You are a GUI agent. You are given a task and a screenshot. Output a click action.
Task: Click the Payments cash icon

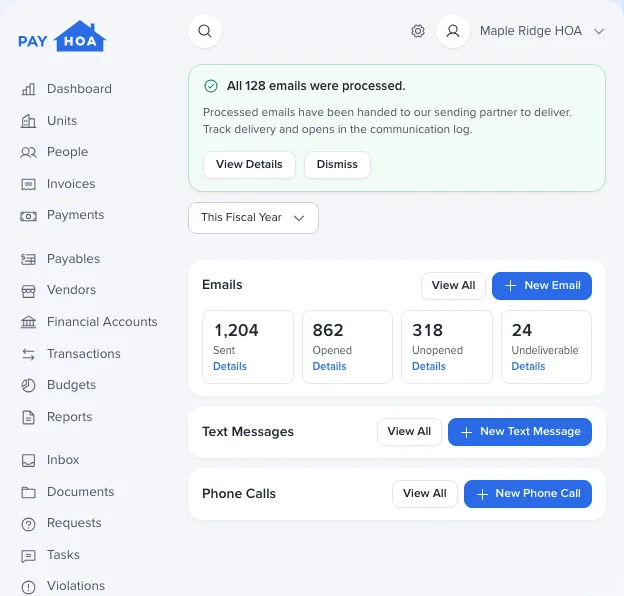coord(28,216)
